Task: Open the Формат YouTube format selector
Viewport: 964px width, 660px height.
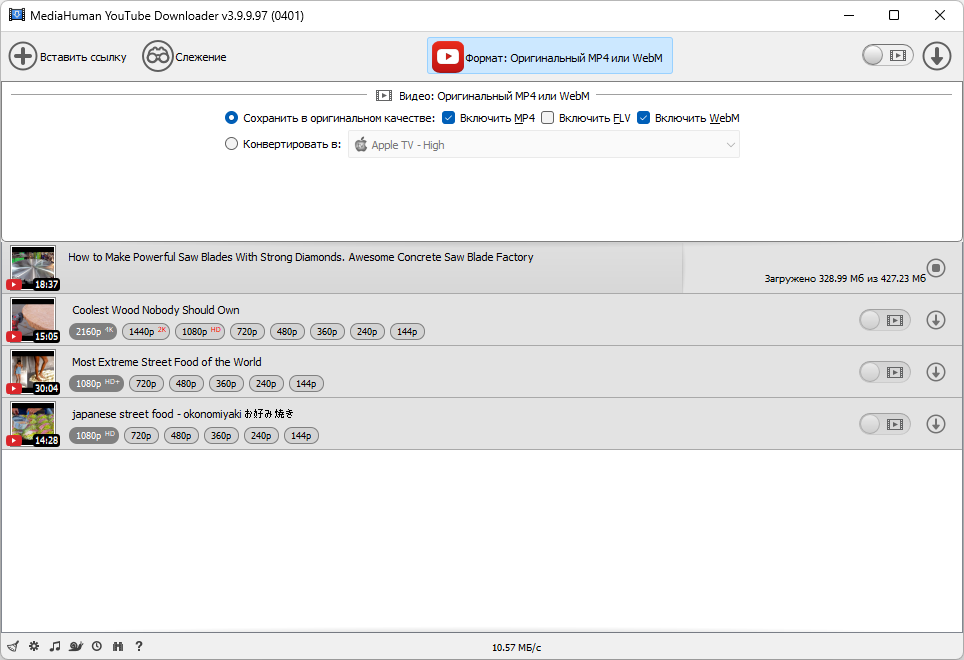Action: tap(550, 56)
